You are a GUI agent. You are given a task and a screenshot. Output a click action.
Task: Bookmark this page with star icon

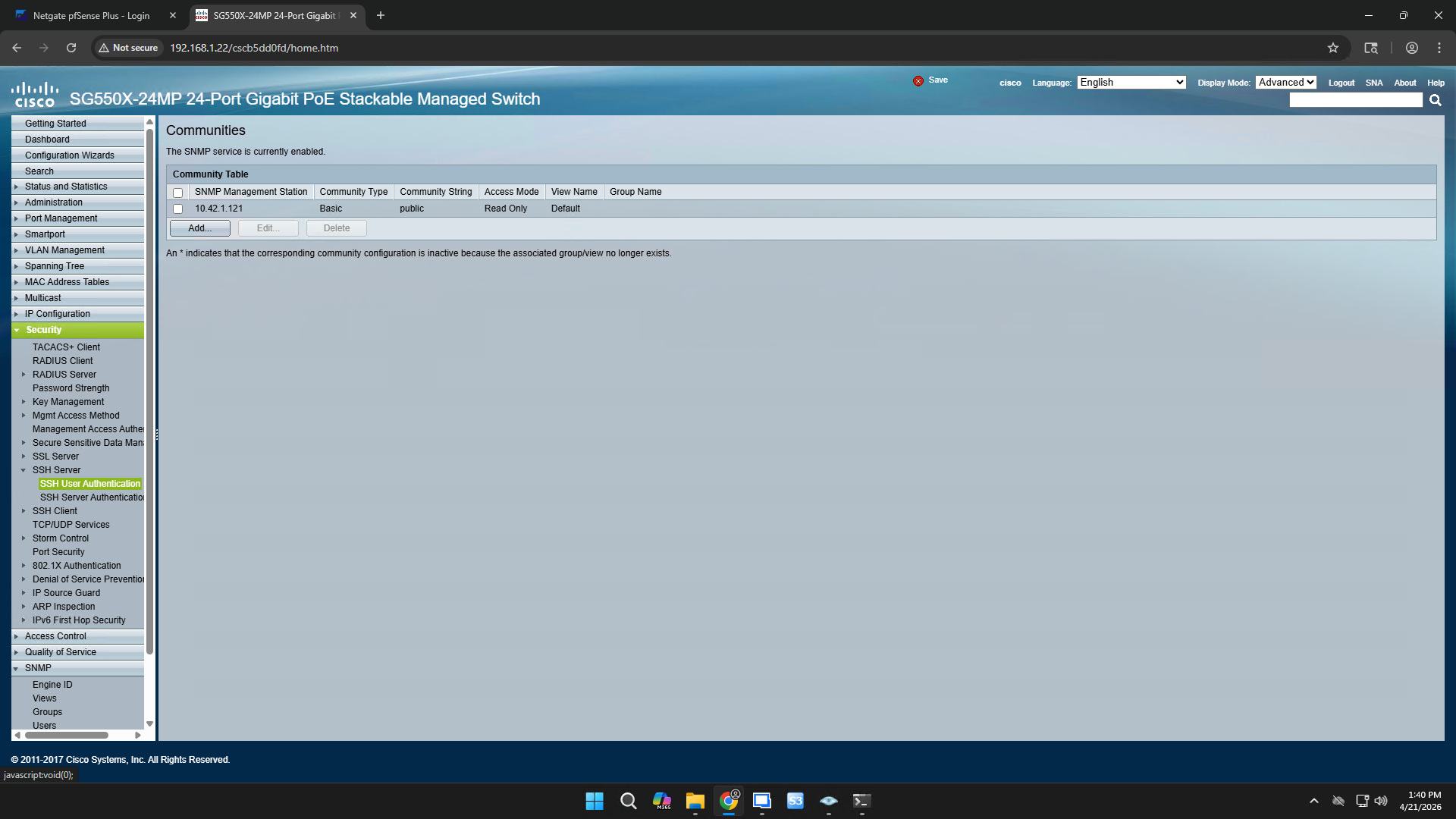[1332, 48]
